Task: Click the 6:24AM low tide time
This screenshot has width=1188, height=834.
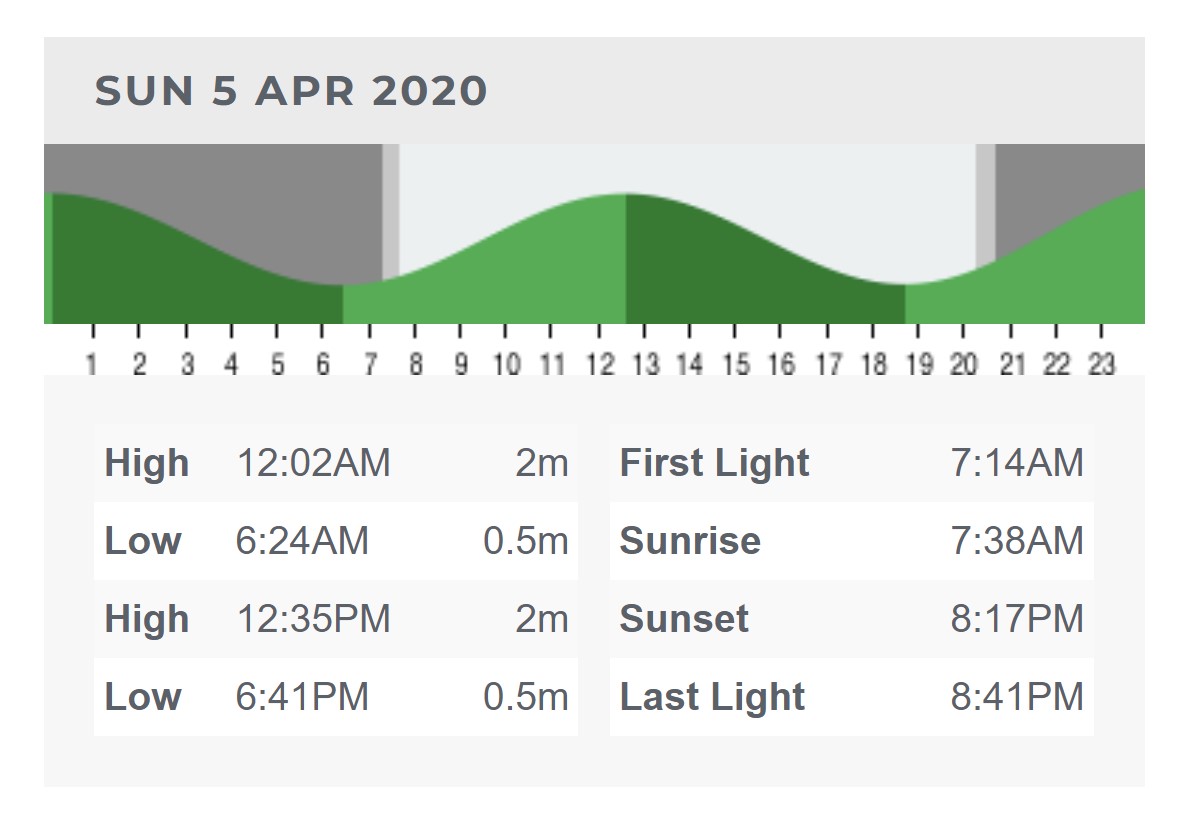Action: 302,541
